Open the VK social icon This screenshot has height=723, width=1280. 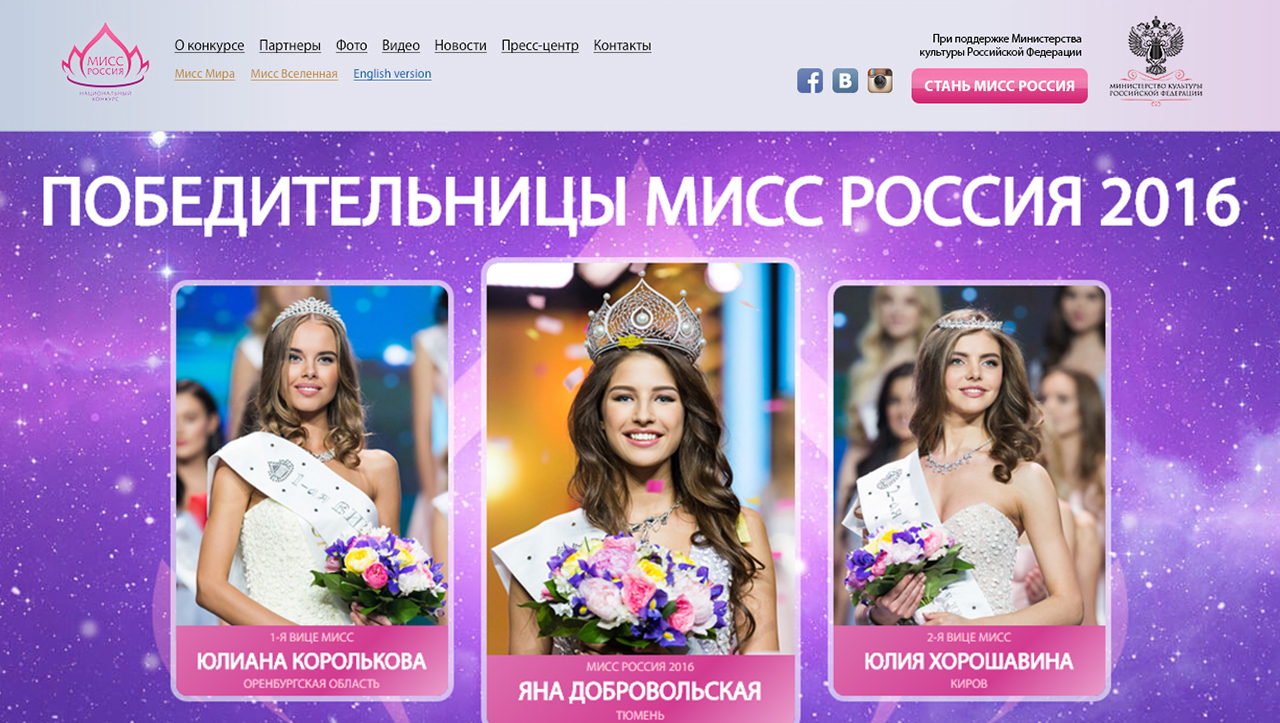click(x=845, y=81)
